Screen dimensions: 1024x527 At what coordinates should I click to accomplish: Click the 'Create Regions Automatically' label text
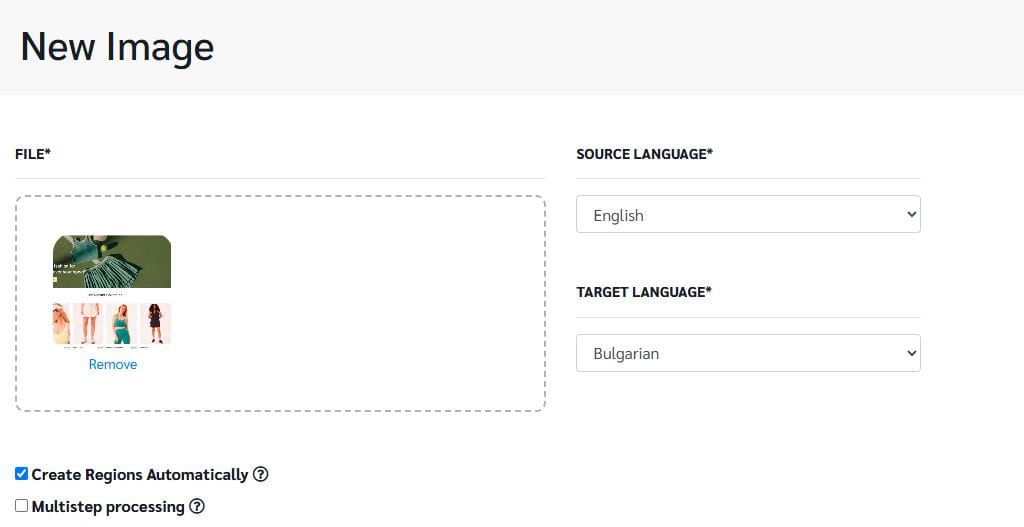139,474
